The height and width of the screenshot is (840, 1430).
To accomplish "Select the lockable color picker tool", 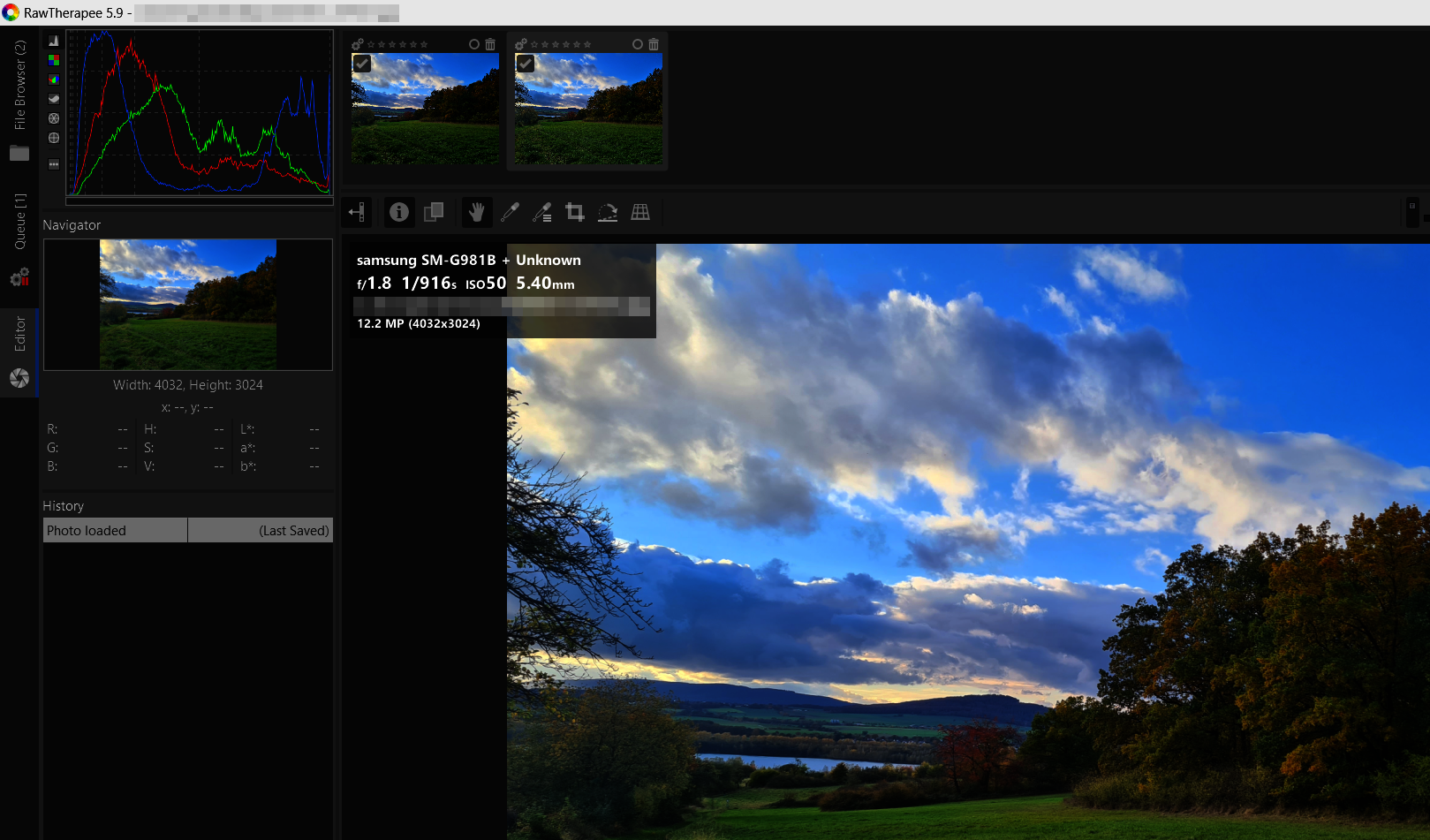I will [x=542, y=212].
